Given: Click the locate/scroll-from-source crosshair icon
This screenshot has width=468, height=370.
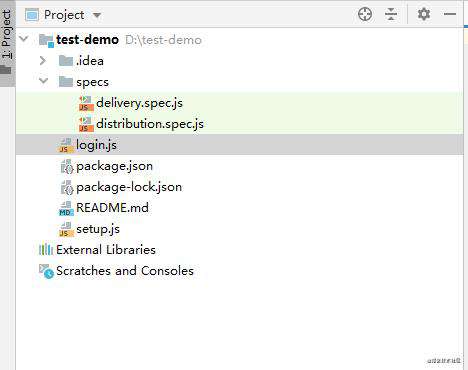Looking at the screenshot, I should (365, 15).
